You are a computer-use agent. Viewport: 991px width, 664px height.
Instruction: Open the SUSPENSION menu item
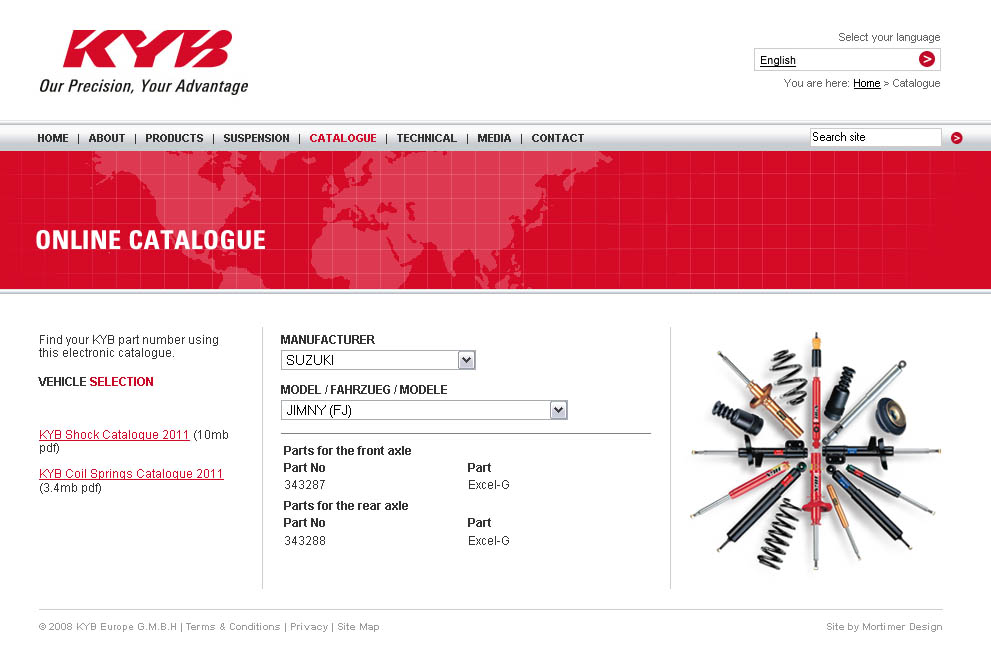tap(257, 138)
